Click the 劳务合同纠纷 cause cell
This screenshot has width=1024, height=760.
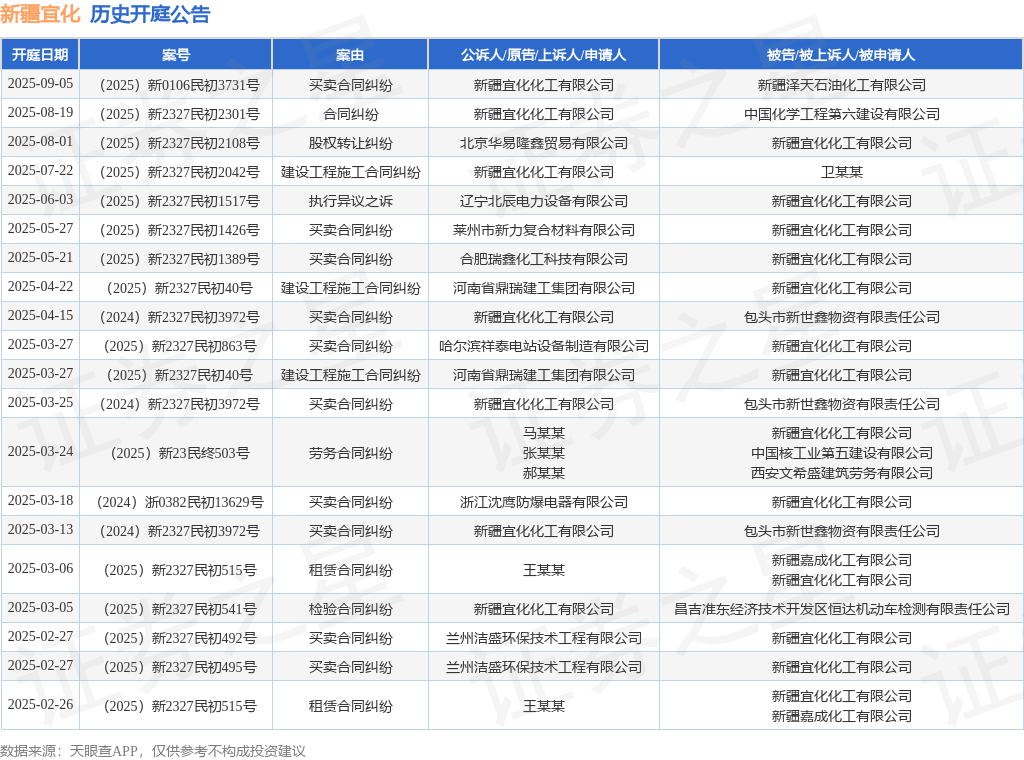(x=351, y=453)
